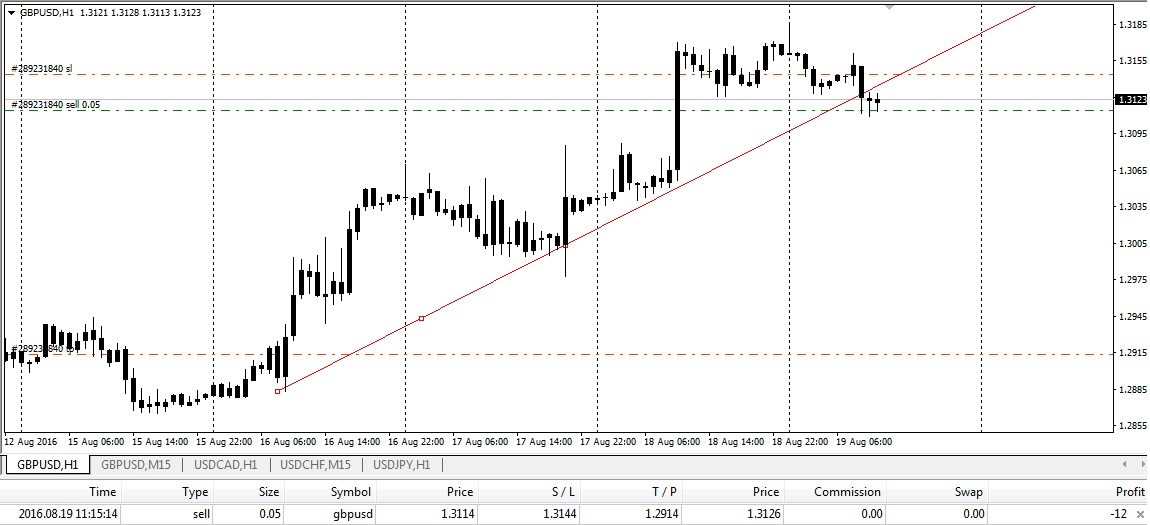Select trendline anchor at 17 Aug candle
Image resolution: width=1150 pixels, height=525 pixels.
click(565, 246)
